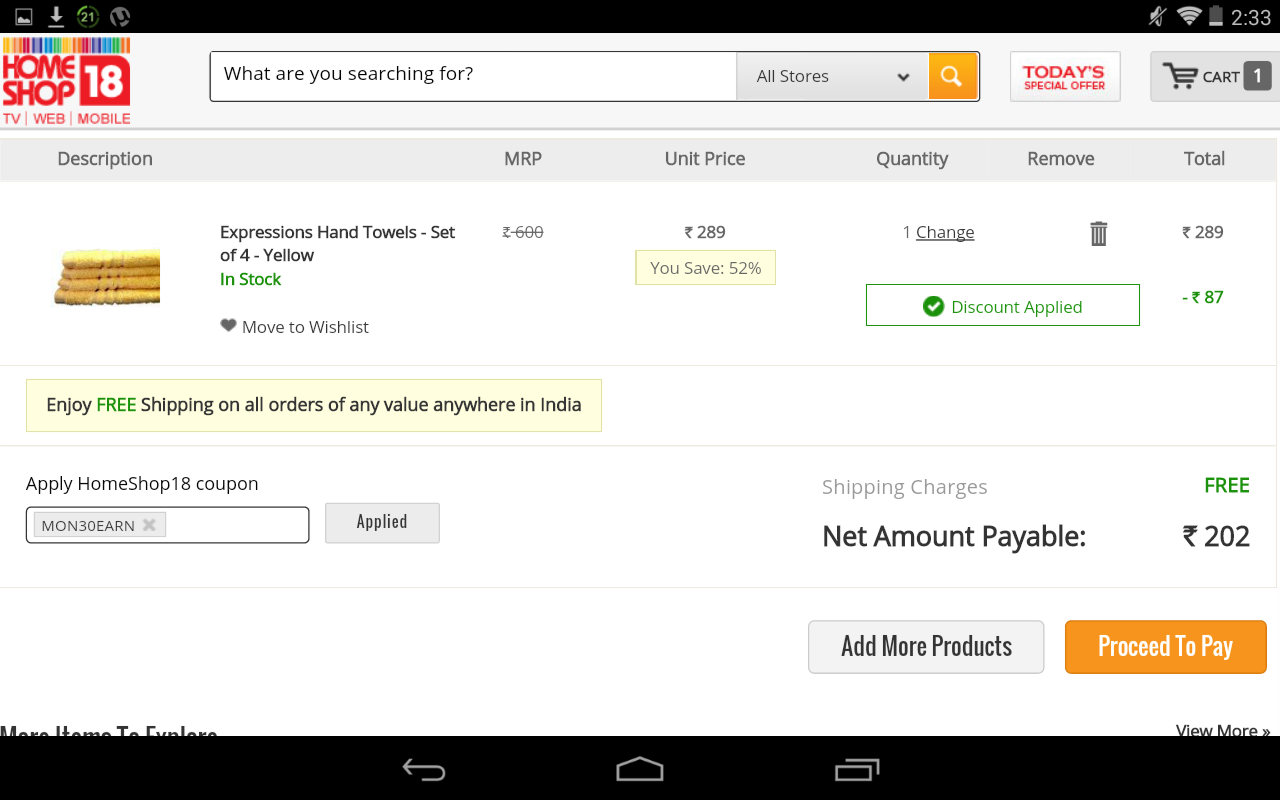Open the Expressions Hand Towels product title

point(337,243)
